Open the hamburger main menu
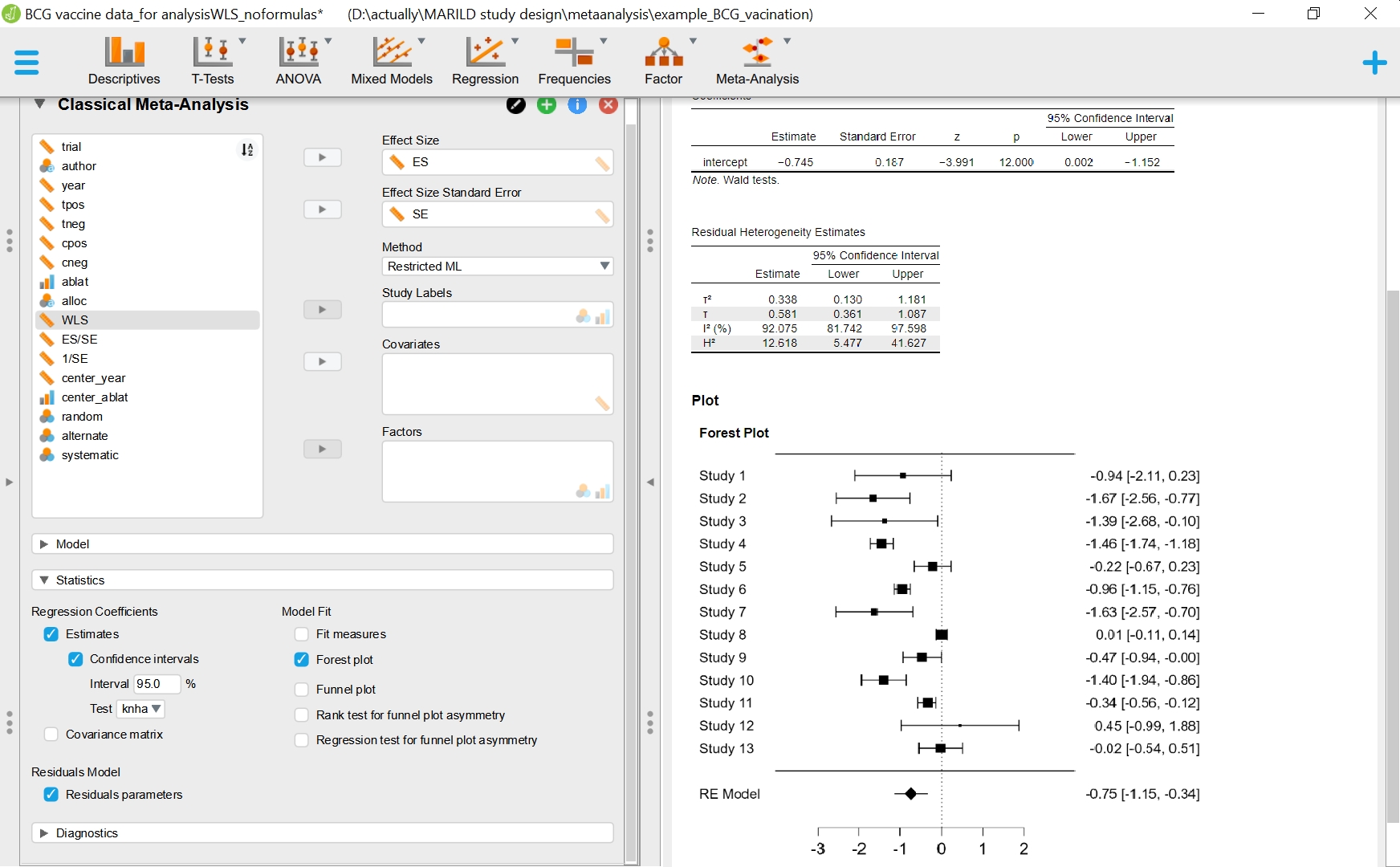Image resolution: width=1400 pixels, height=867 pixels. point(26,62)
